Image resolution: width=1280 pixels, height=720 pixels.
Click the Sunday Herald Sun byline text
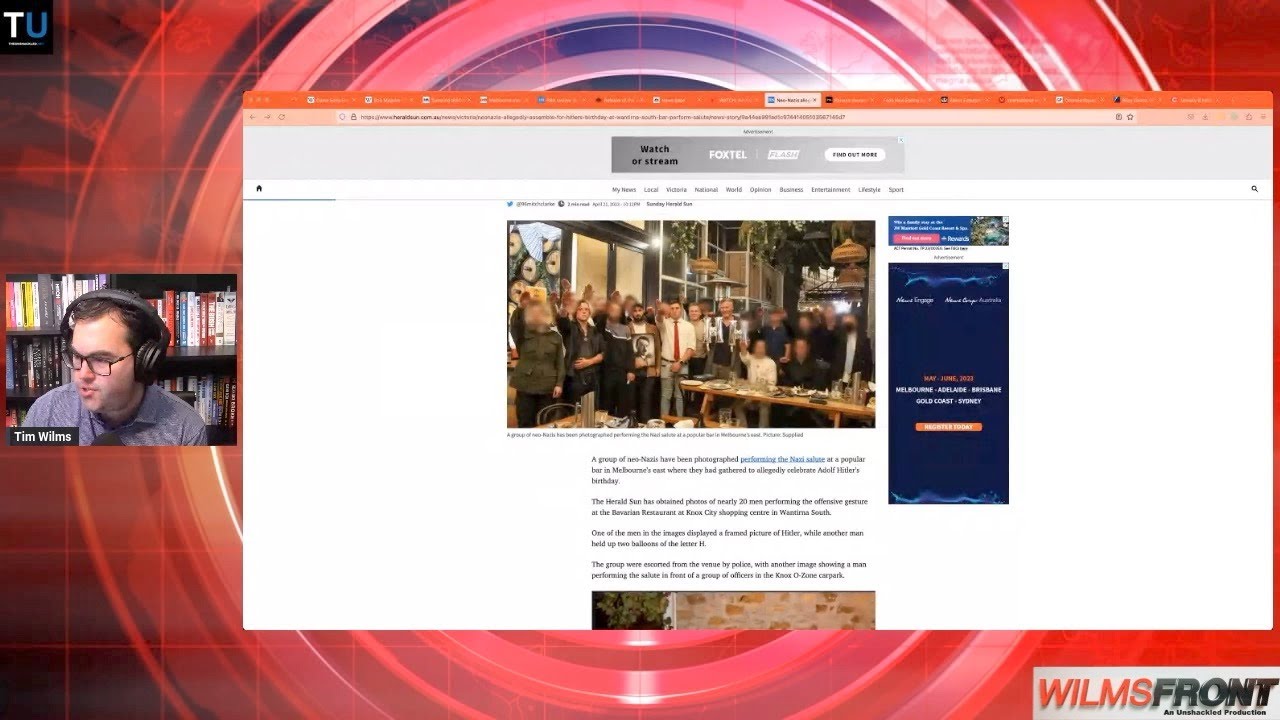tap(669, 204)
